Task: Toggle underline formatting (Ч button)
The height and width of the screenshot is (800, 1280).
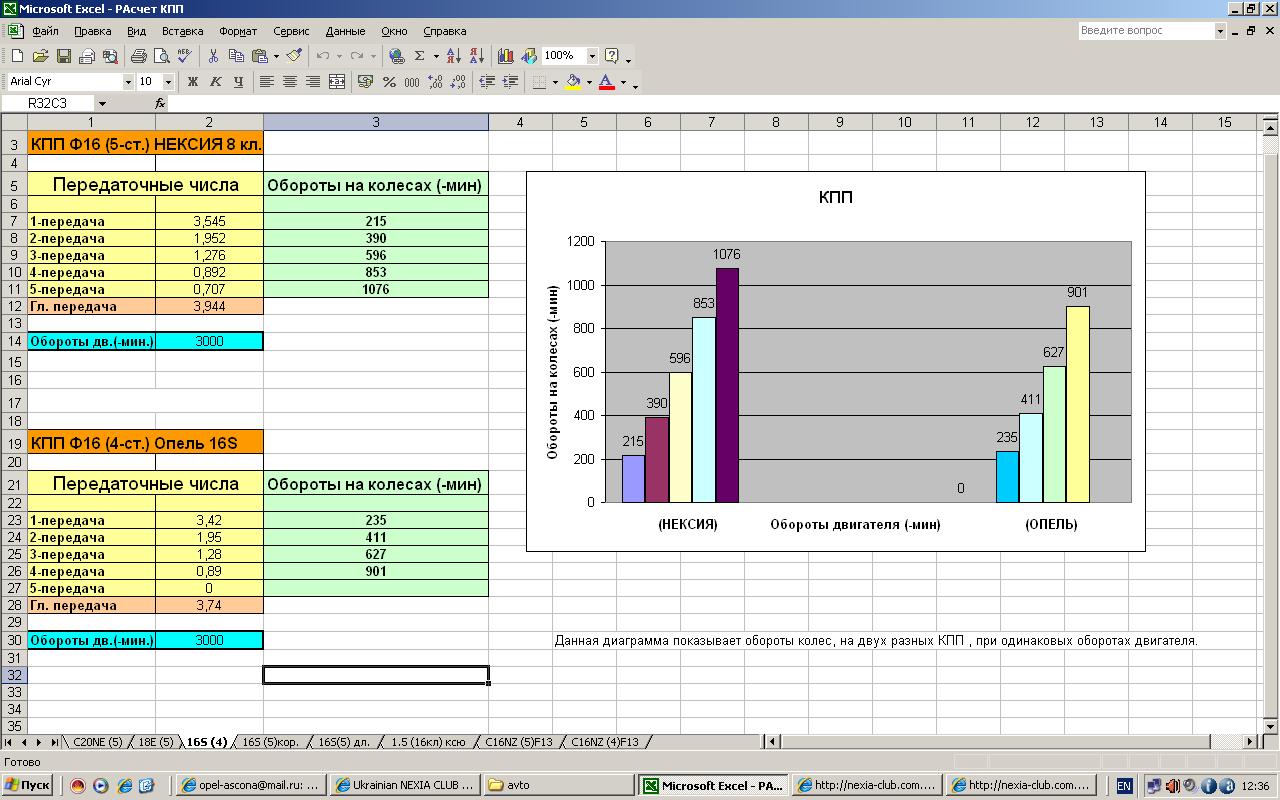Action: point(238,82)
